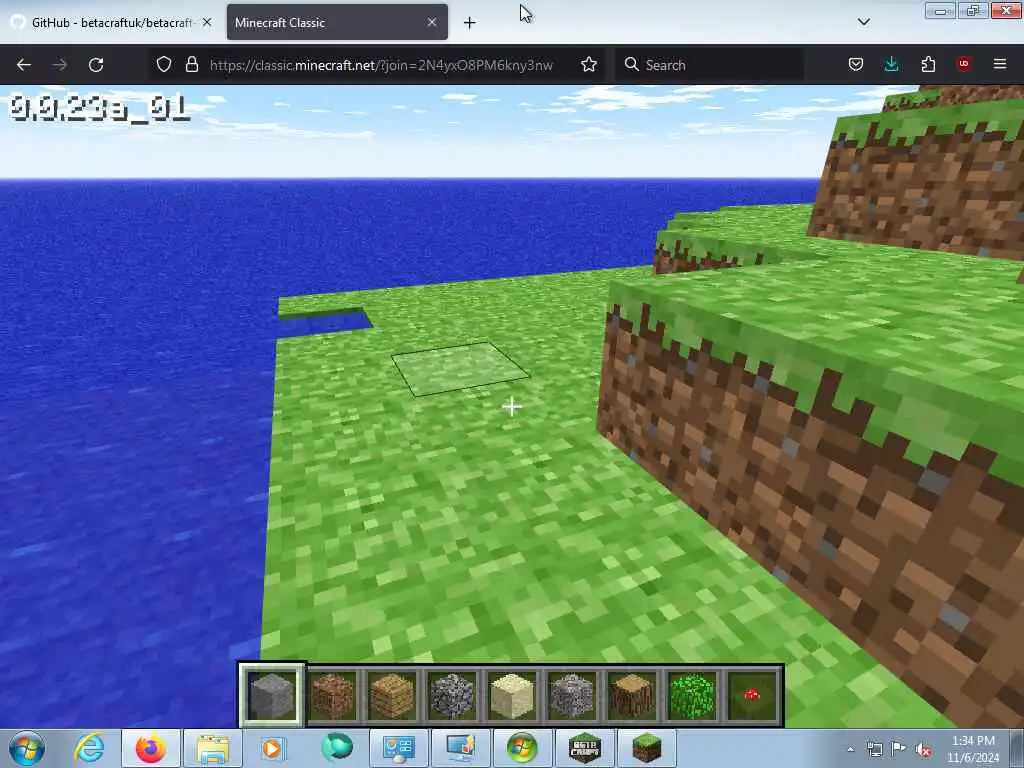The height and width of the screenshot is (768, 1024).
Task: Reload the Minecraft Classic page
Action: 96,65
